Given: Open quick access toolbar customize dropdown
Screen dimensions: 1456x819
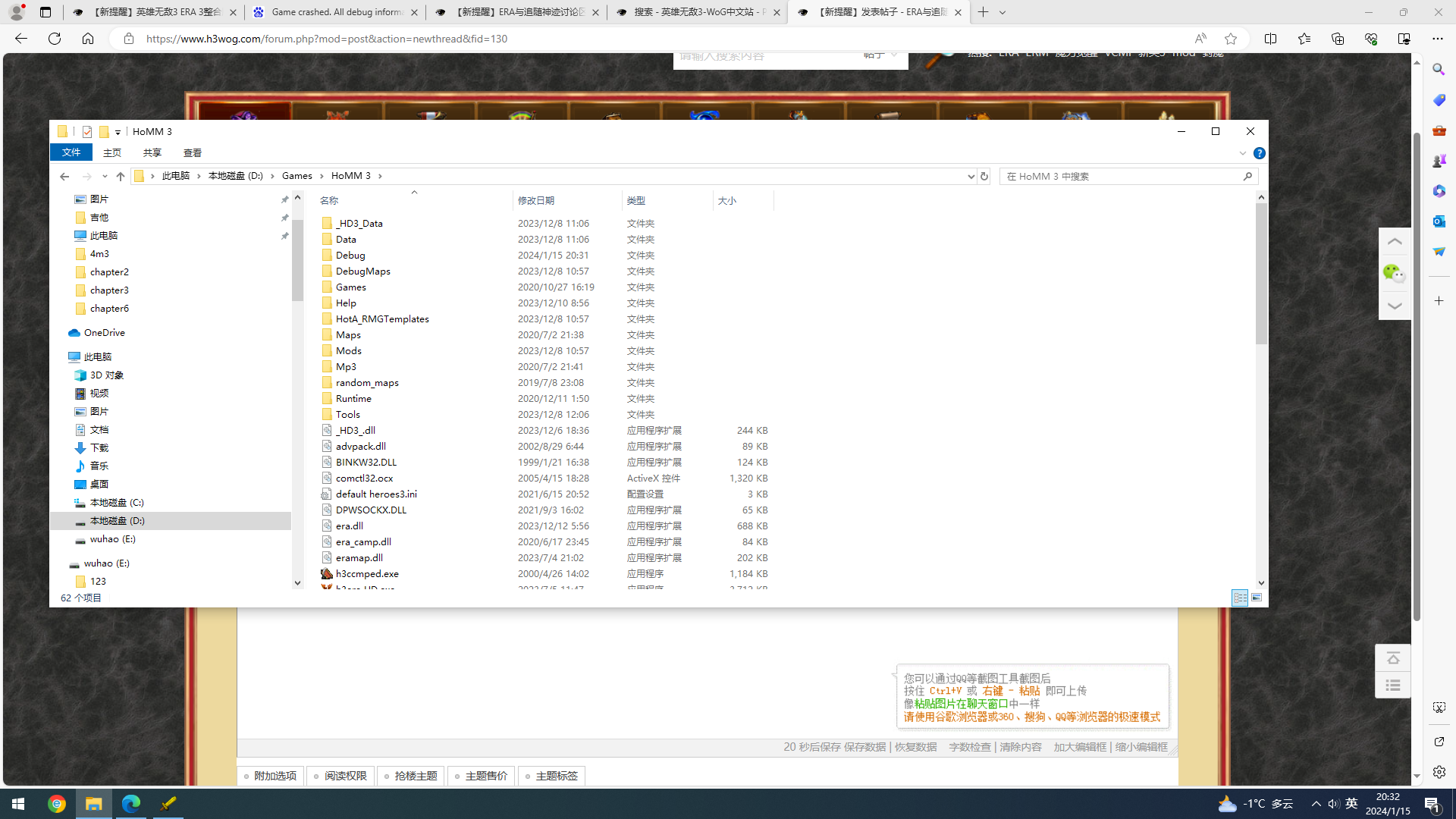Looking at the screenshot, I should coord(118,133).
